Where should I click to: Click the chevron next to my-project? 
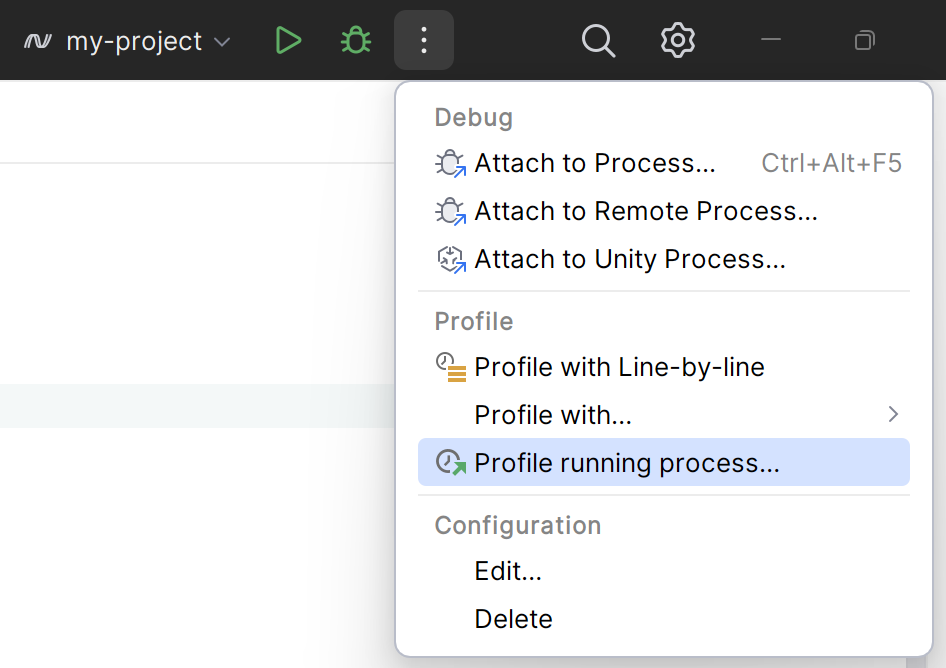coord(222,42)
